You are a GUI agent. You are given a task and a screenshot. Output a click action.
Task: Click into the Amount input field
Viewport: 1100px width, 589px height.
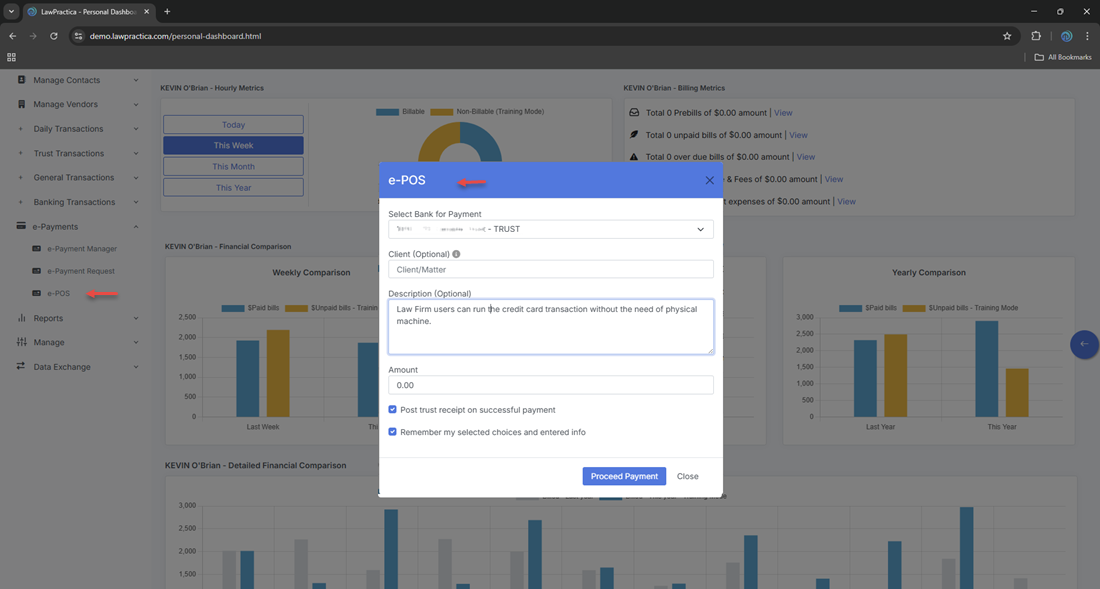coord(550,385)
